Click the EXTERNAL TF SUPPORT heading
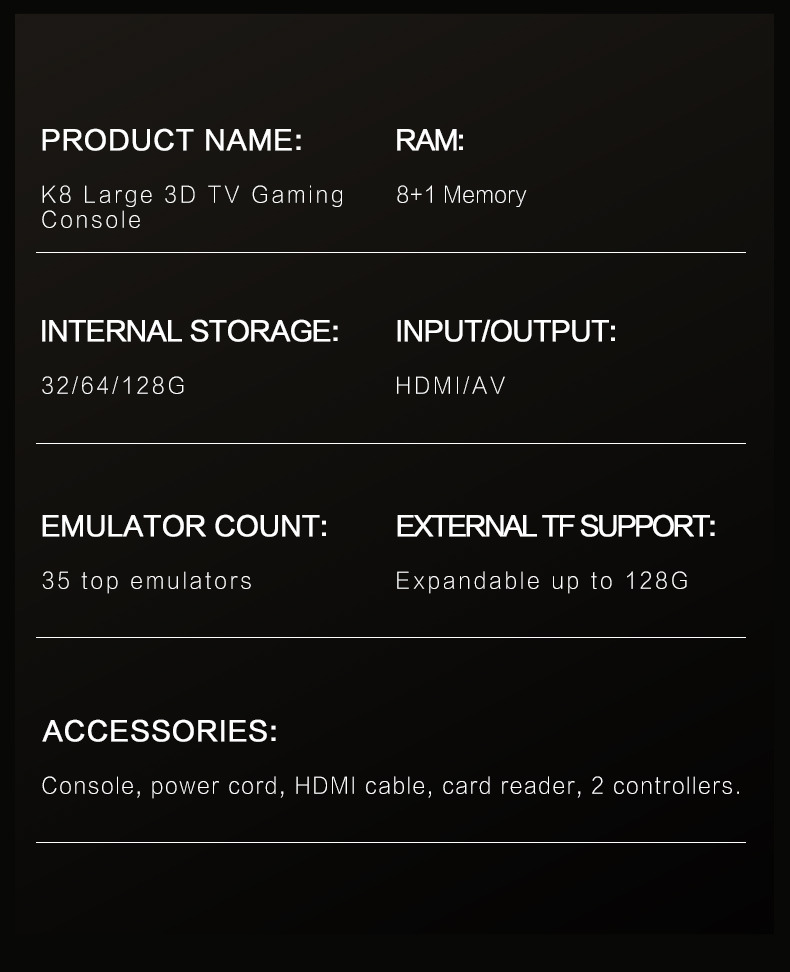 point(556,526)
